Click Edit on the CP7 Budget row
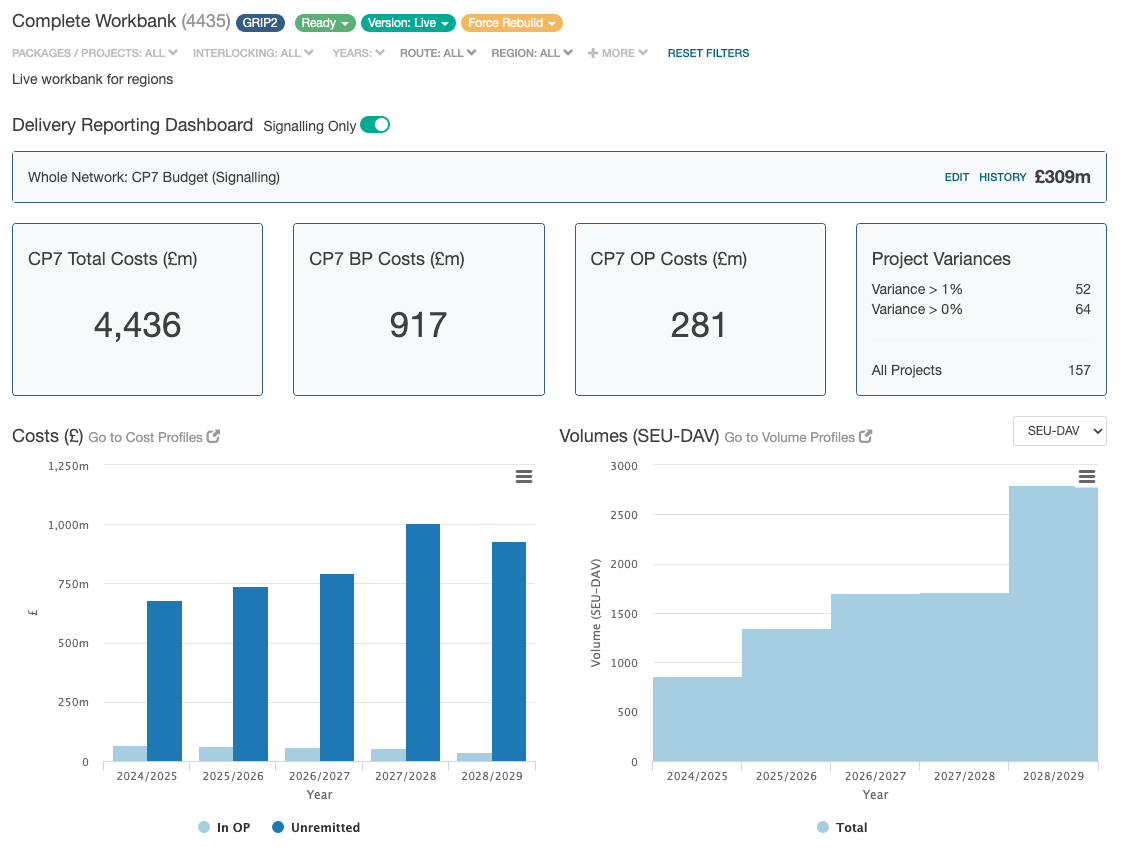This screenshot has height=859, width=1124. pos(957,177)
